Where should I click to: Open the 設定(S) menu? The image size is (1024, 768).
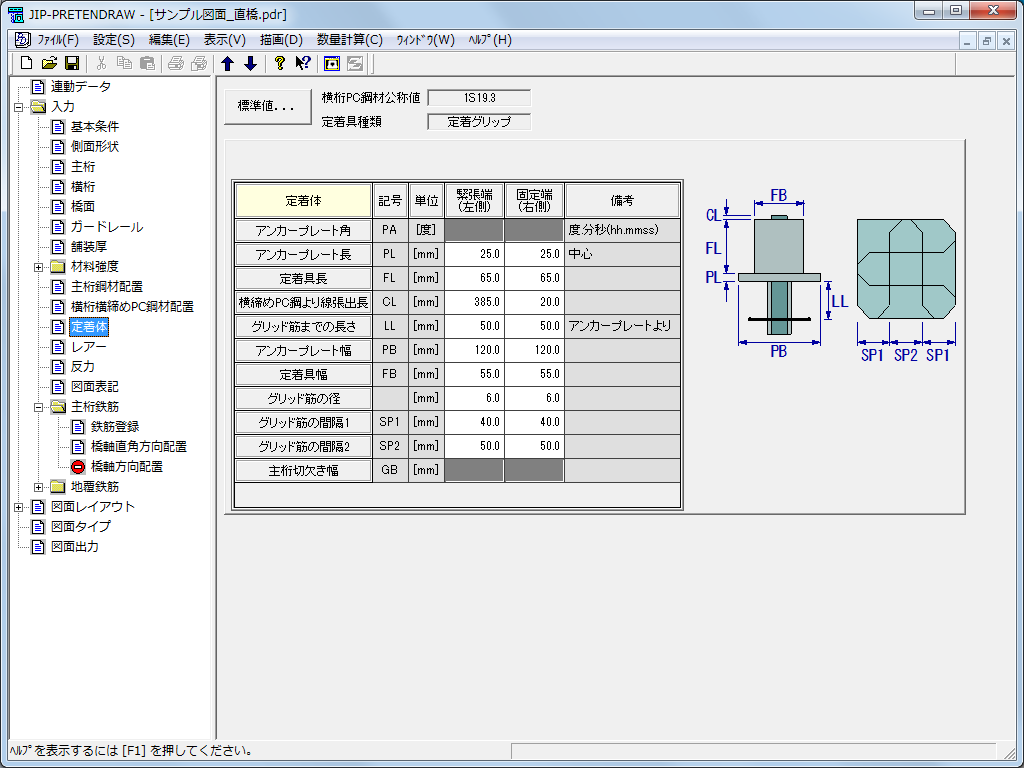[113, 40]
